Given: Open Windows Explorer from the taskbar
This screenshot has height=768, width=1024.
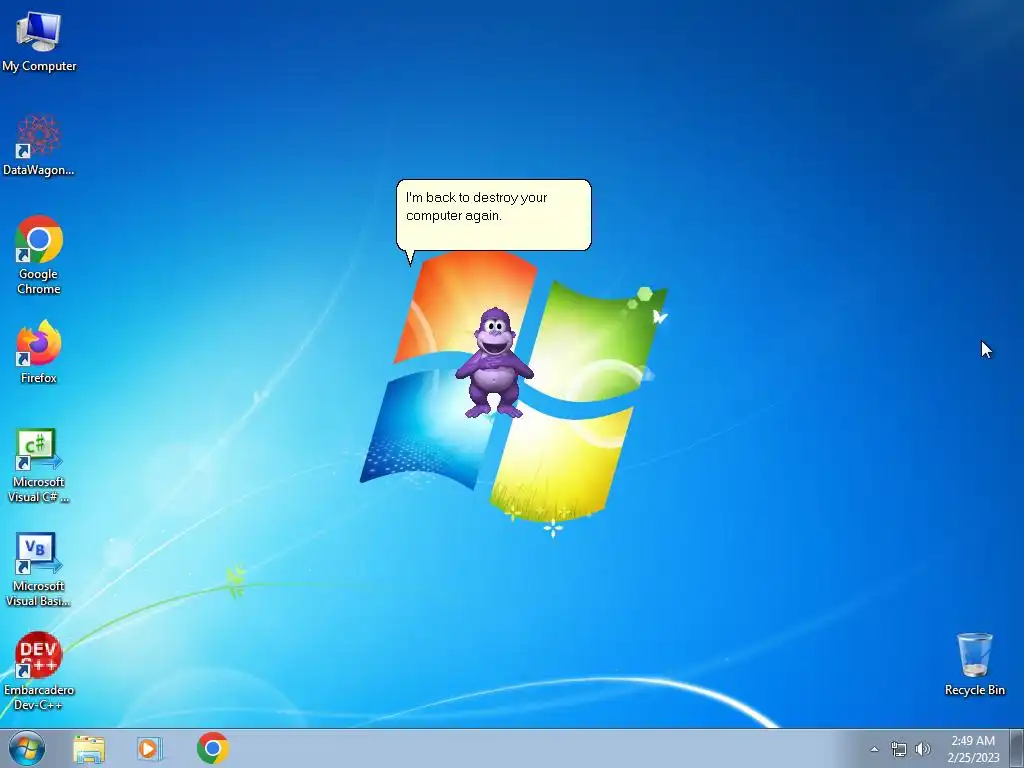Looking at the screenshot, I should tap(89, 749).
